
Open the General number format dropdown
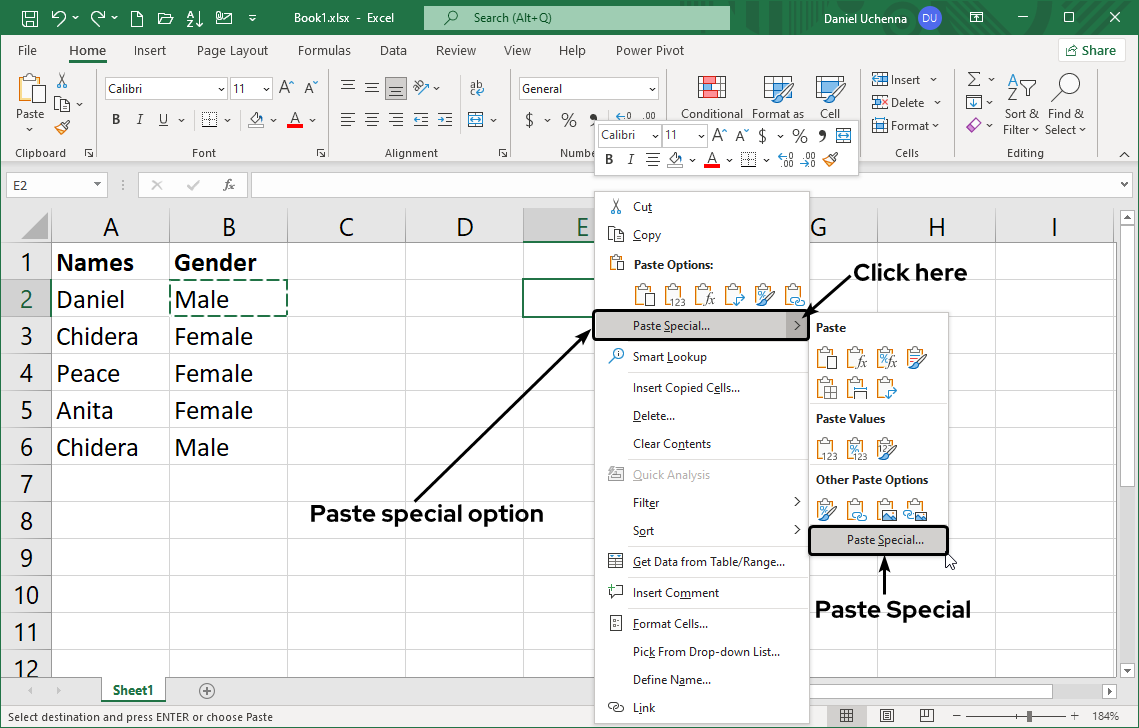(652, 89)
